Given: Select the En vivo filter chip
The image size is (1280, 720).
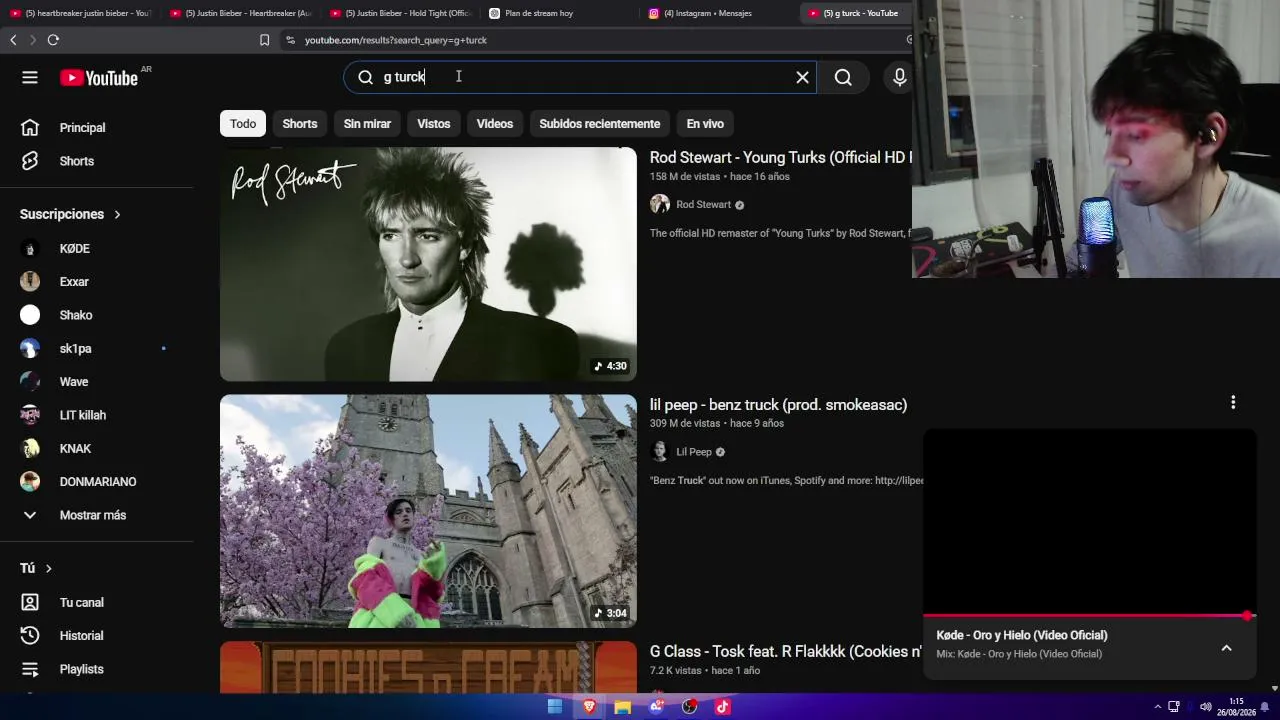Looking at the screenshot, I should coord(705,124).
